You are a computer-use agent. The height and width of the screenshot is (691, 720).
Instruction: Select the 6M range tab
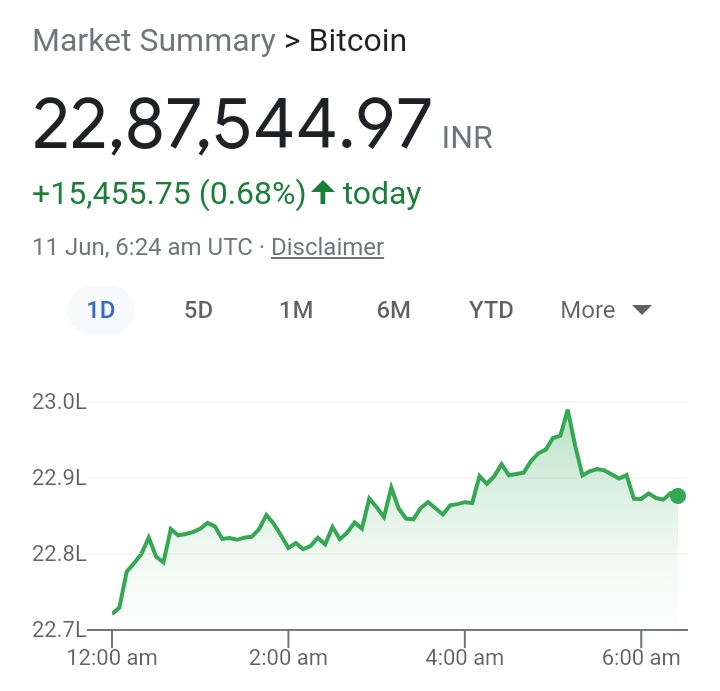click(394, 310)
